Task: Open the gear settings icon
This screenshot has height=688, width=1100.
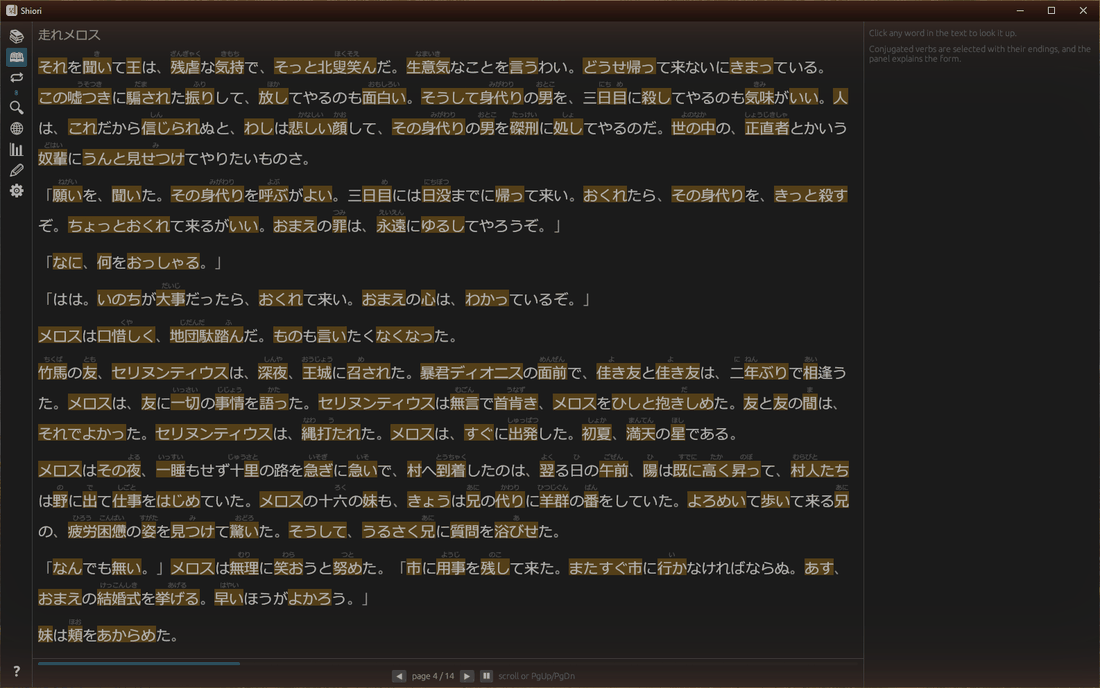Action: 16,191
